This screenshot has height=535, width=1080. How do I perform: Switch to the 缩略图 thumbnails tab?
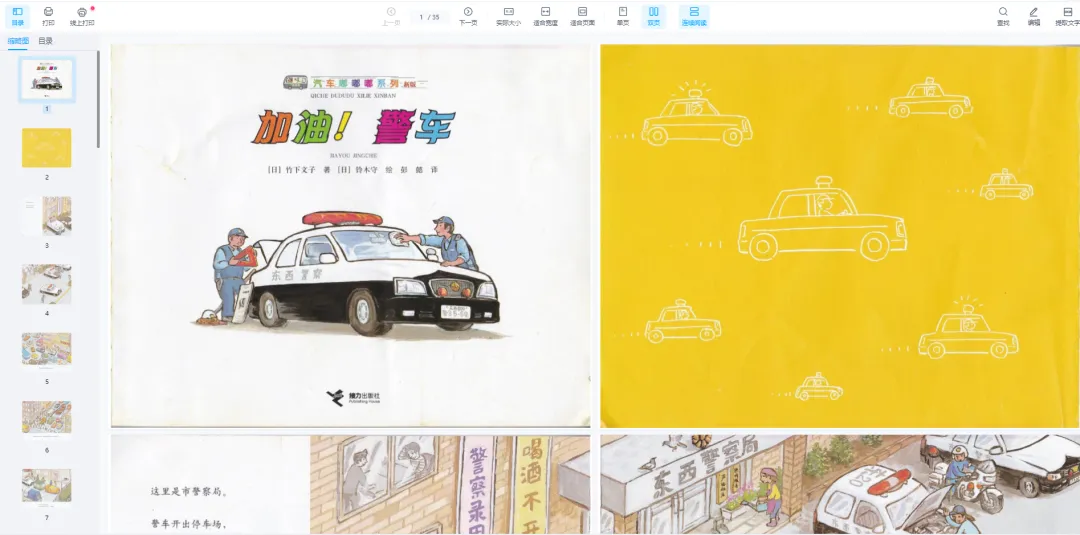click(x=19, y=41)
